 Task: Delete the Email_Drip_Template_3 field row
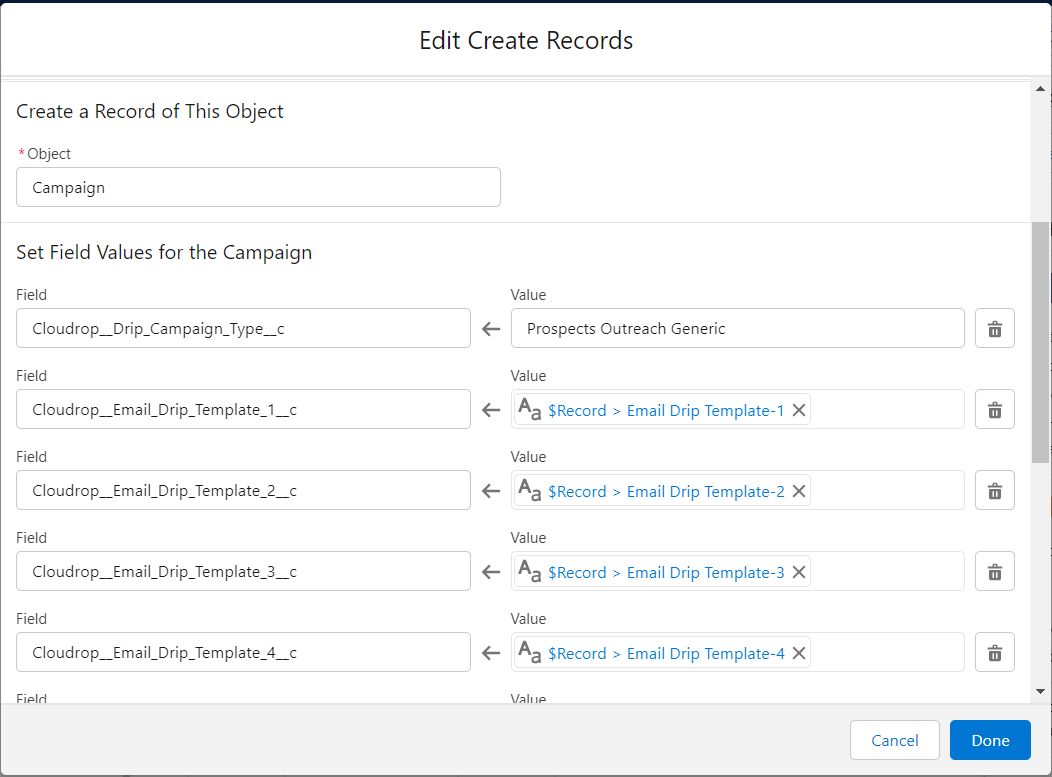click(994, 572)
